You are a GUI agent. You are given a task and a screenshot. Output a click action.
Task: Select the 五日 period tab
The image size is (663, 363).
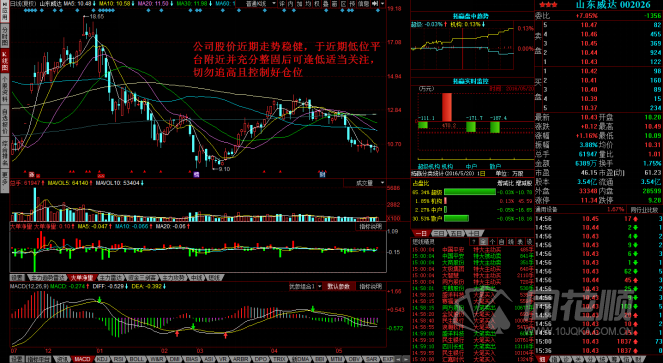click(x=456, y=233)
